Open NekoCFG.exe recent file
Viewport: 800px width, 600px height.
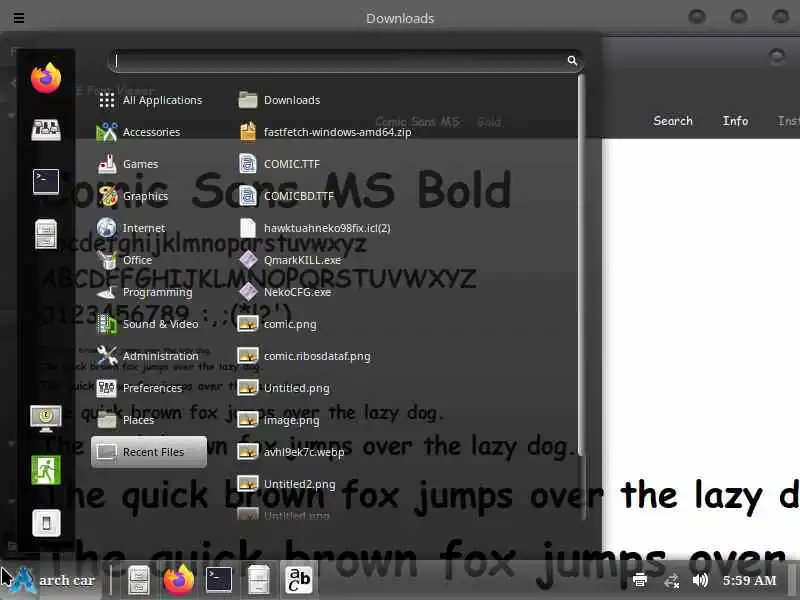(x=285, y=292)
